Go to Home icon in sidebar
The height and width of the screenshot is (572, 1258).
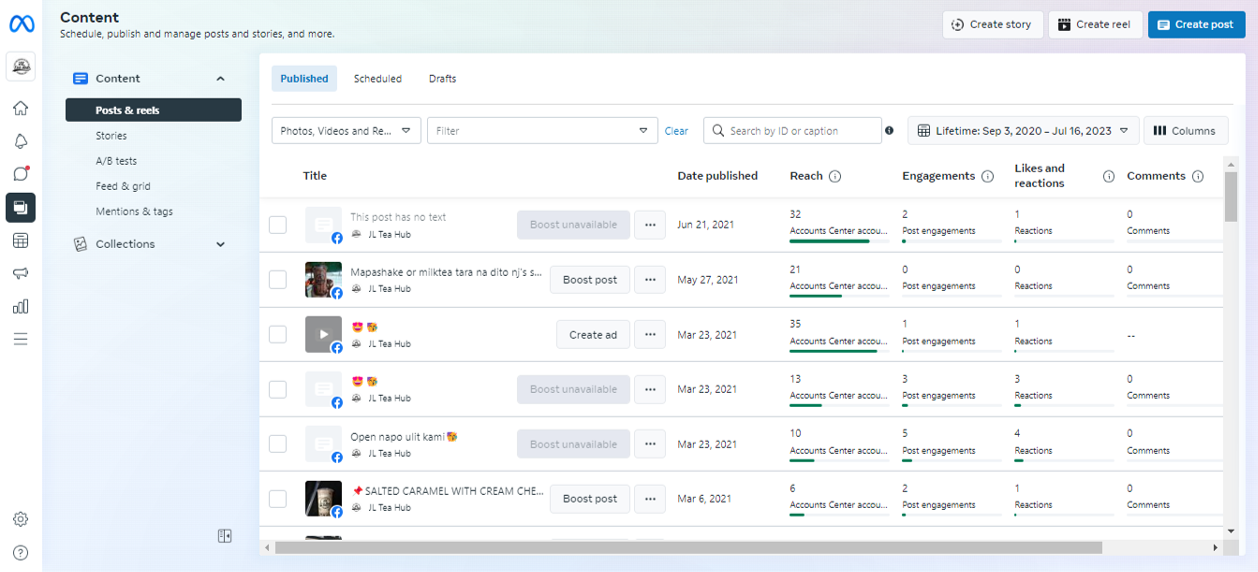point(21,108)
